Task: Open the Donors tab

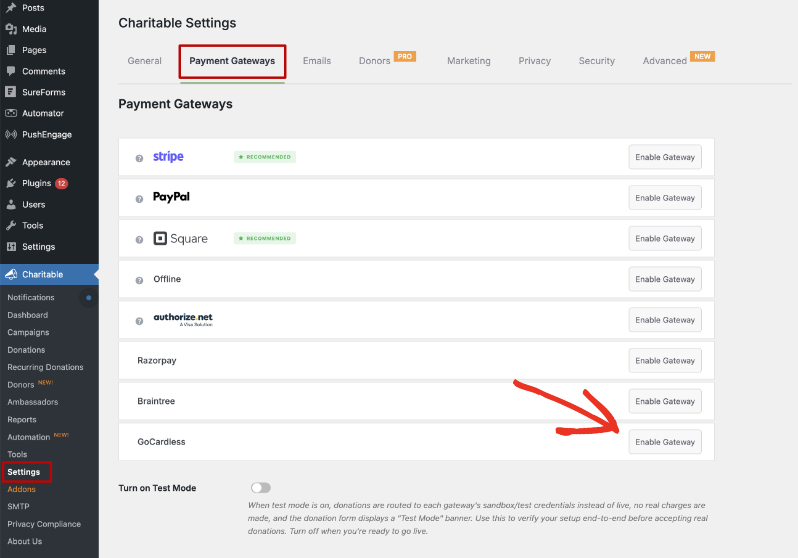Action: (375, 61)
